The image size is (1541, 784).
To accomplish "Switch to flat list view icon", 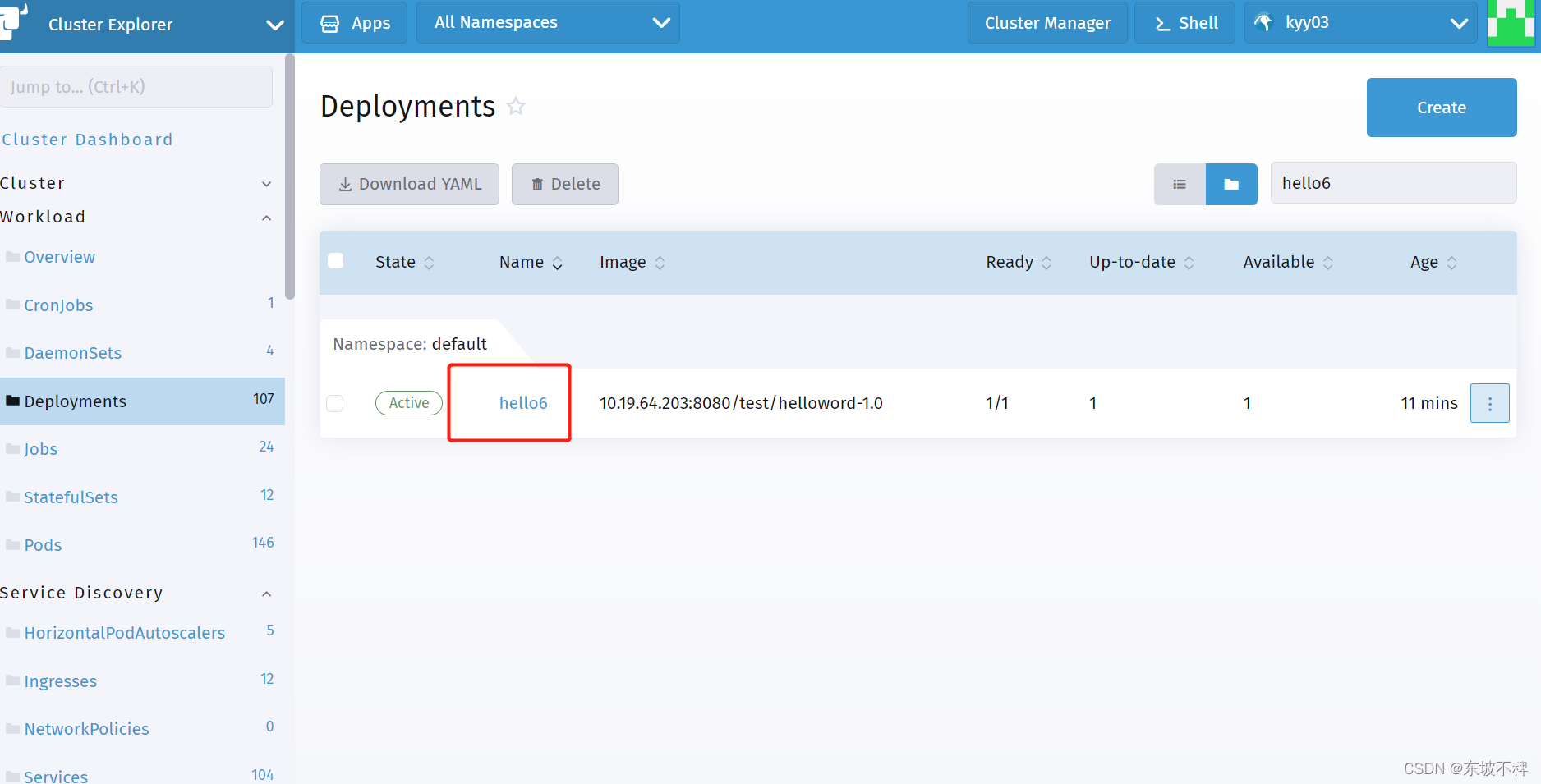I will click(1180, 184).
